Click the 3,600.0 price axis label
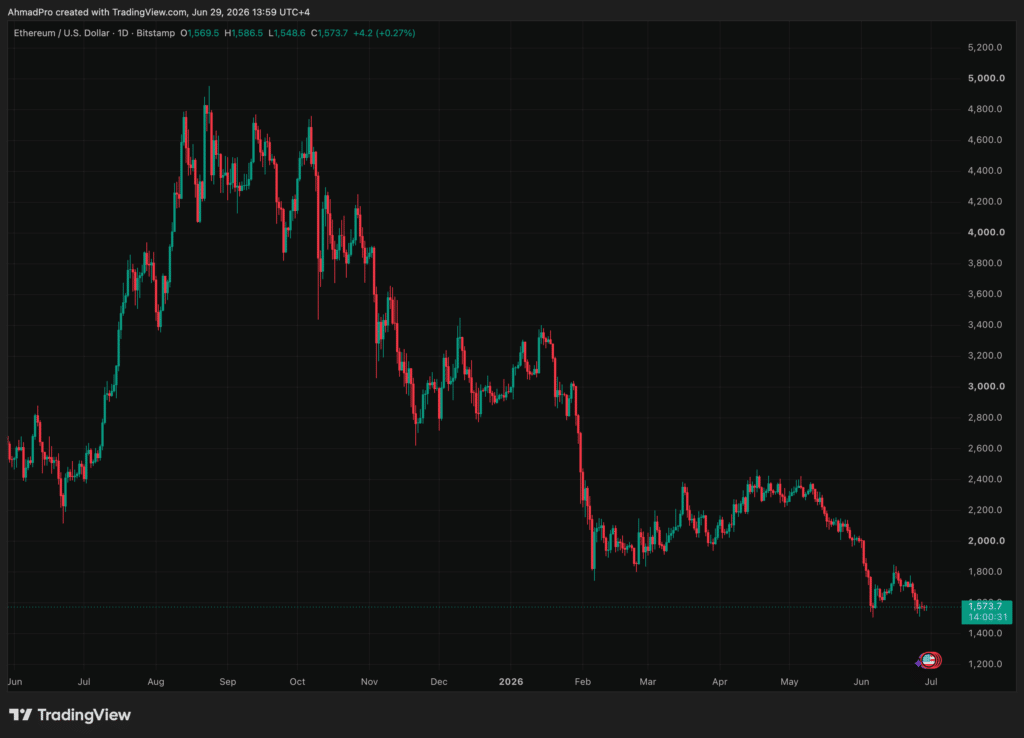The height and width of the screenshot is (738, 1024). coord(985,294)
